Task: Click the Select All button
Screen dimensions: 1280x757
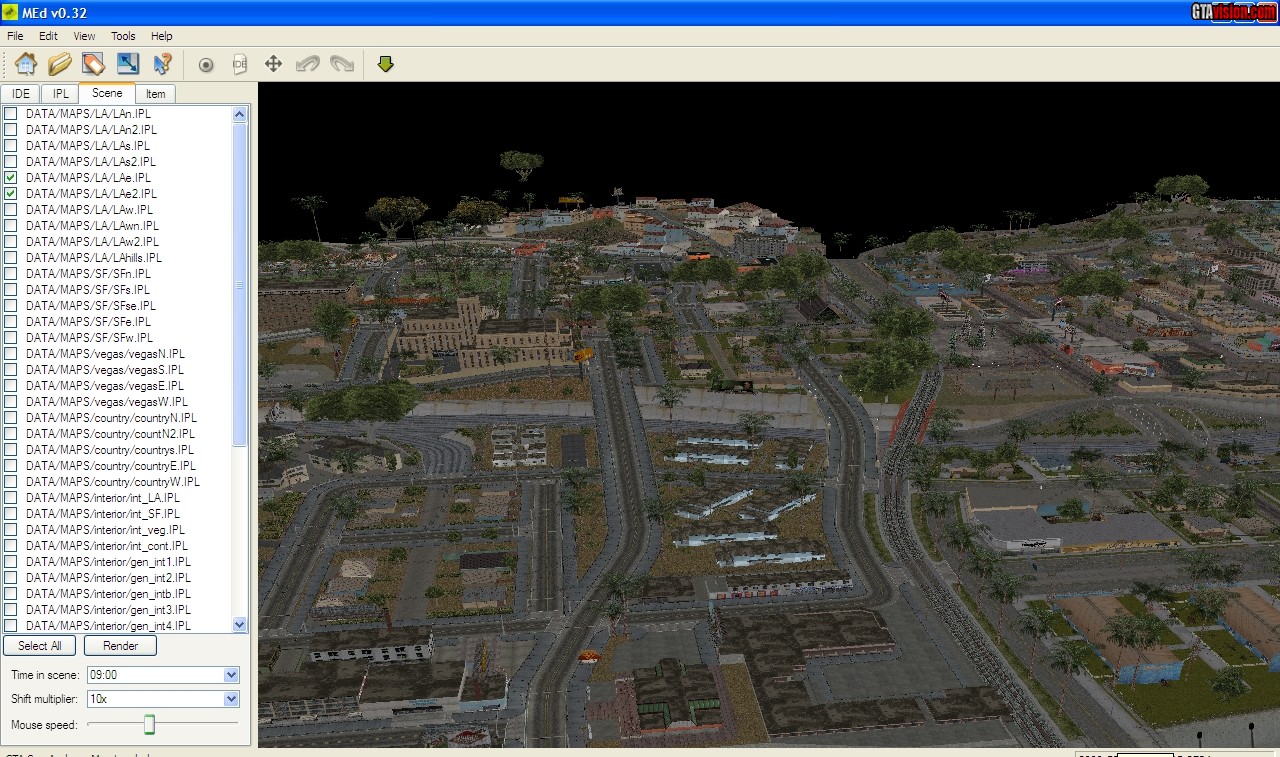Action: tap(40, 646)
